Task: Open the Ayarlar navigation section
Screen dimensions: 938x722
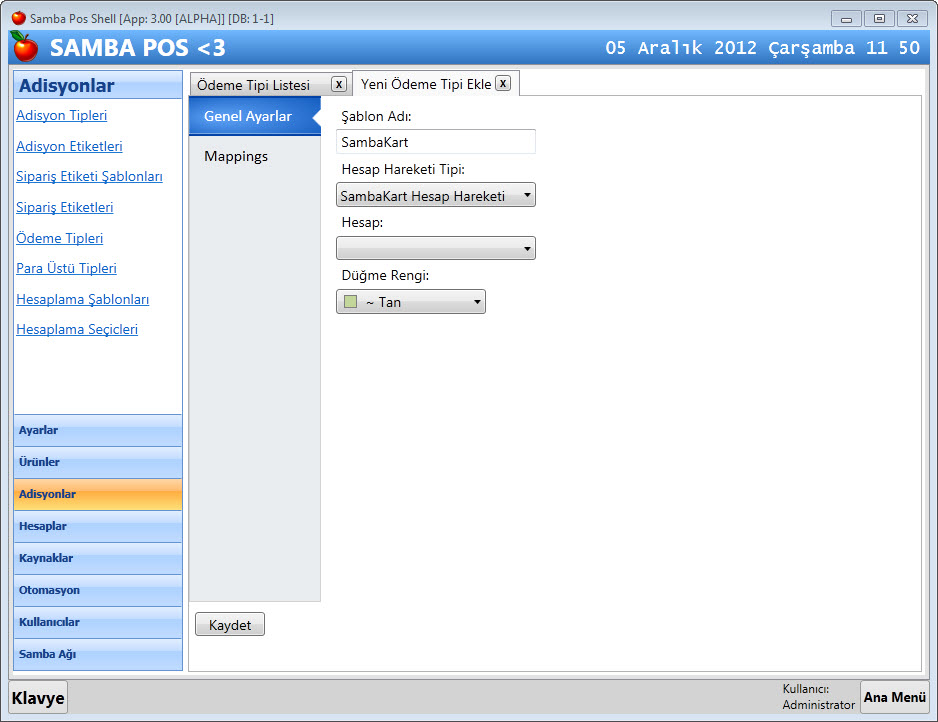Action: pyautogui.click(x=98, y=430)
